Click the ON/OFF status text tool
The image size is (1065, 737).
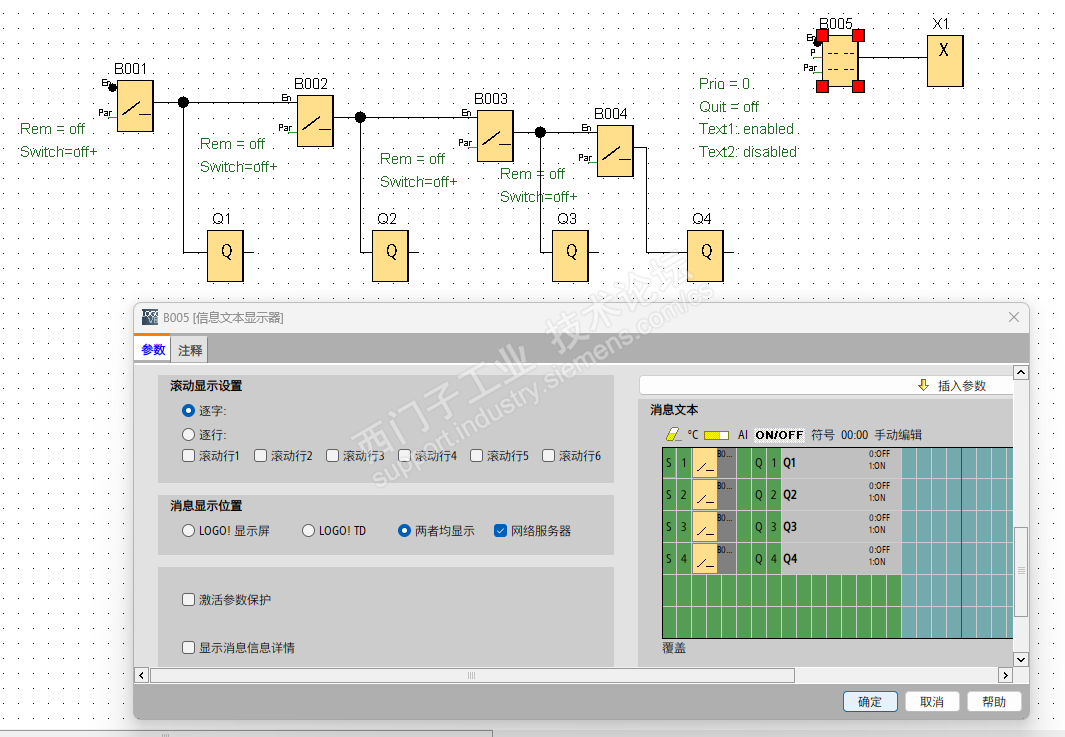click(x=779, y=435)
